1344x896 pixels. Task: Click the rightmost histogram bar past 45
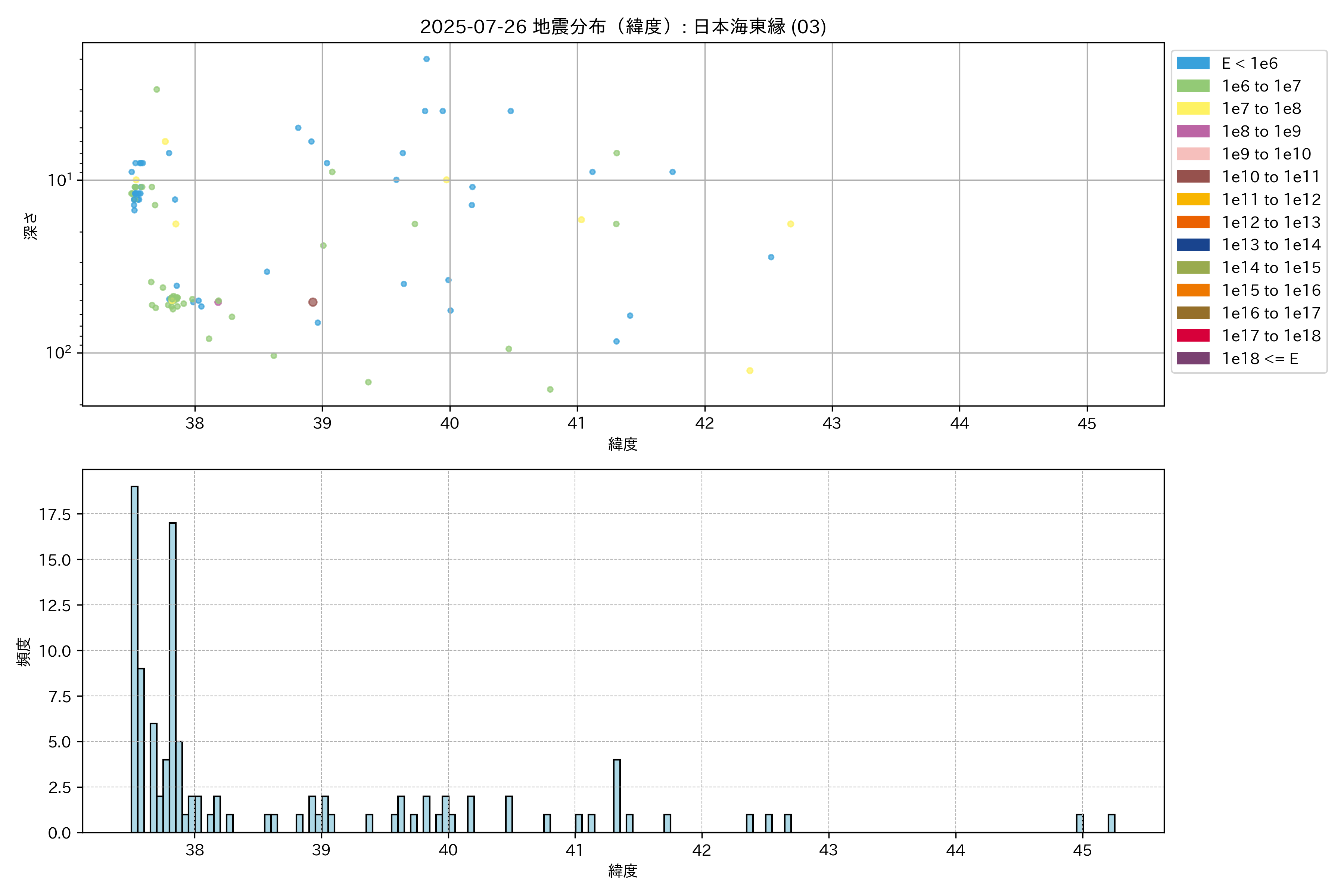pyautogui.click(x=1111, y=824)
